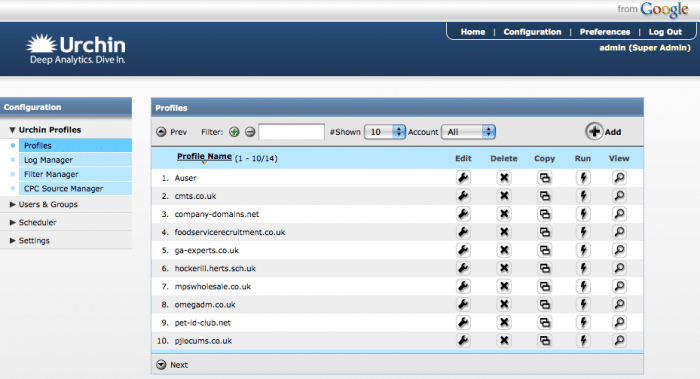Viewport: 700px width, 379px height.
Task: View the pjlocums.co.uk profile report
Action: 619,341
